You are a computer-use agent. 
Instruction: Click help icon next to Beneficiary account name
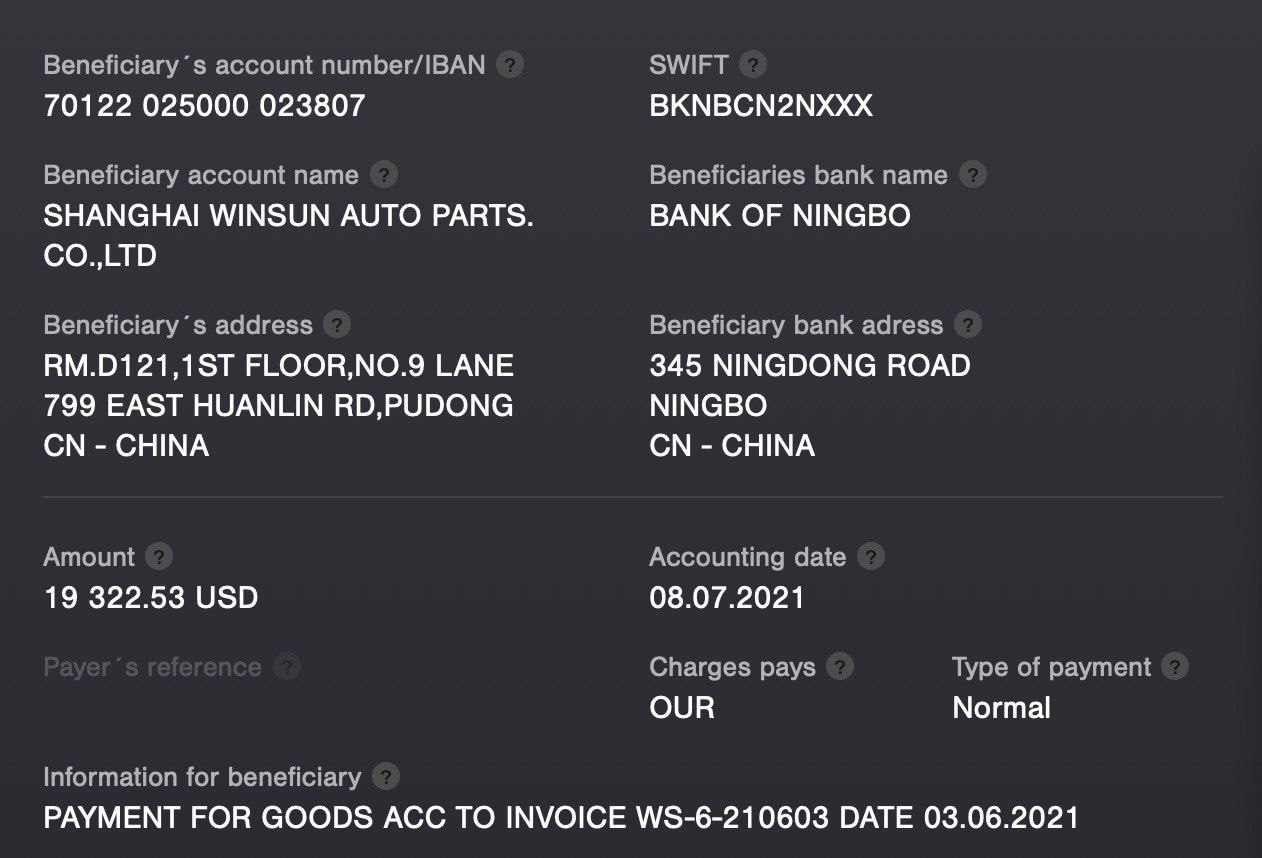384,175
